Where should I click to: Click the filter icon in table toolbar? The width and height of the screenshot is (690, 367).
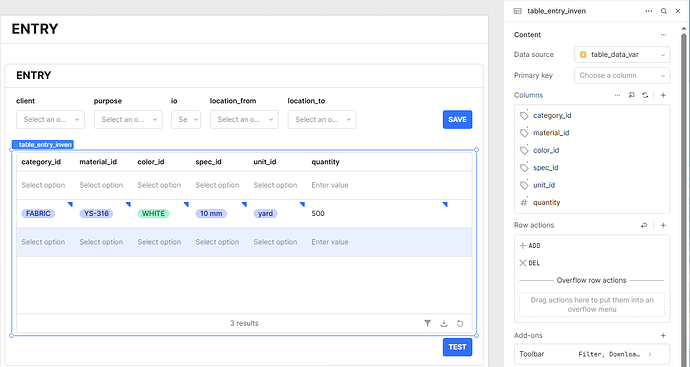click(x=427, y=323)
